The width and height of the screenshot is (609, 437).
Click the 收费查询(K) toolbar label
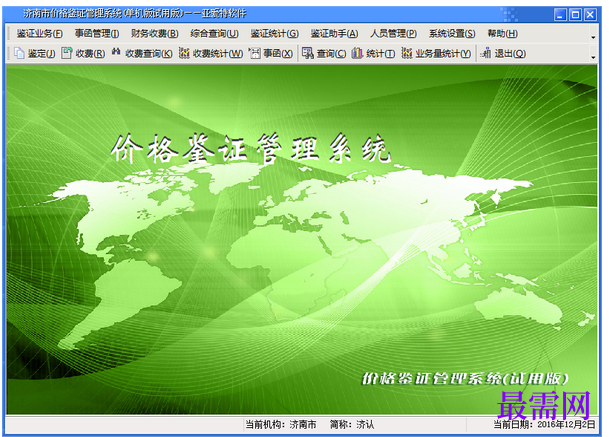pos(149,54)
